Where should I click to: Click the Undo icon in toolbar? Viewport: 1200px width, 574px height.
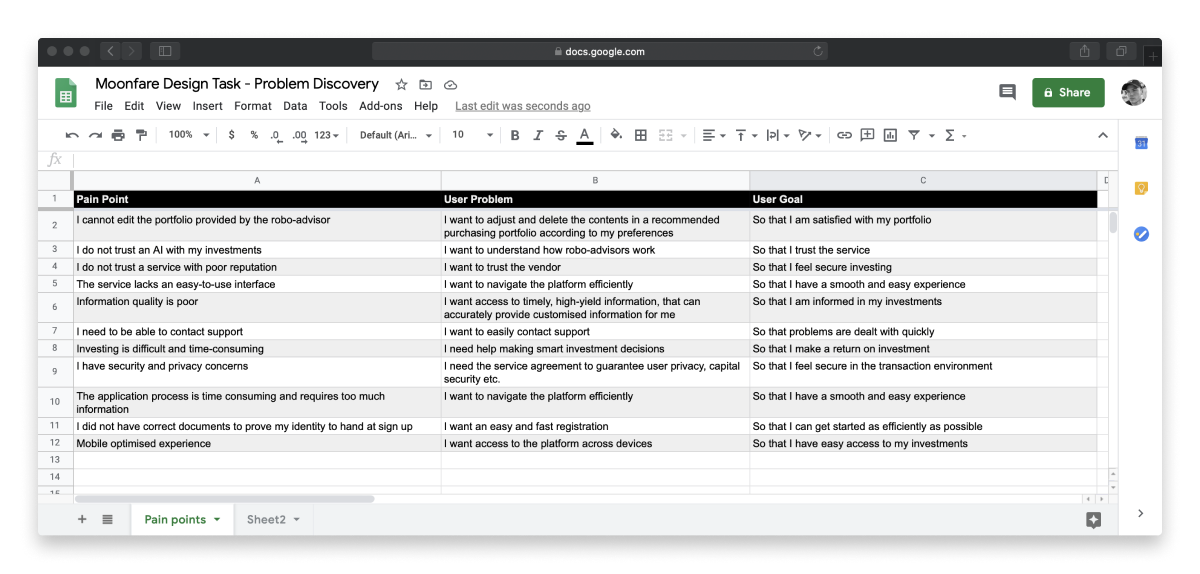72,135
